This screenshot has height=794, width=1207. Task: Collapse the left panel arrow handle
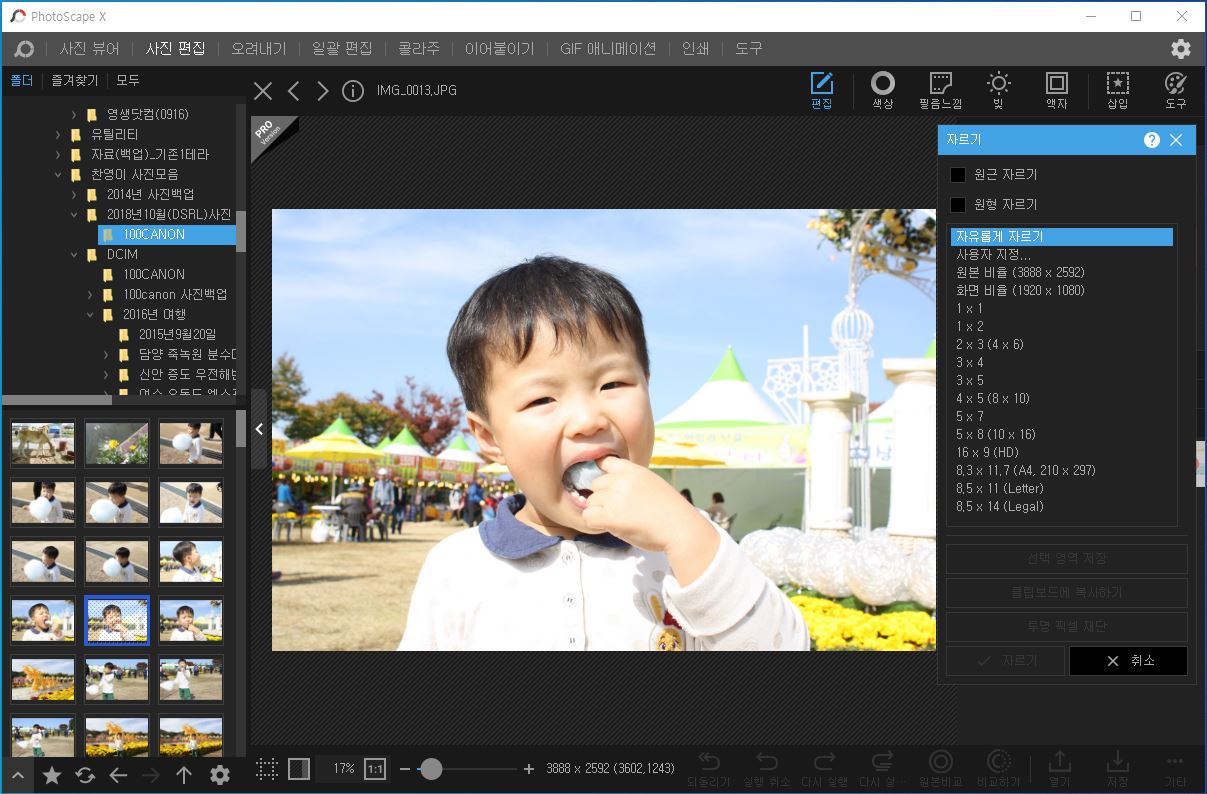[x=259, y=429]
